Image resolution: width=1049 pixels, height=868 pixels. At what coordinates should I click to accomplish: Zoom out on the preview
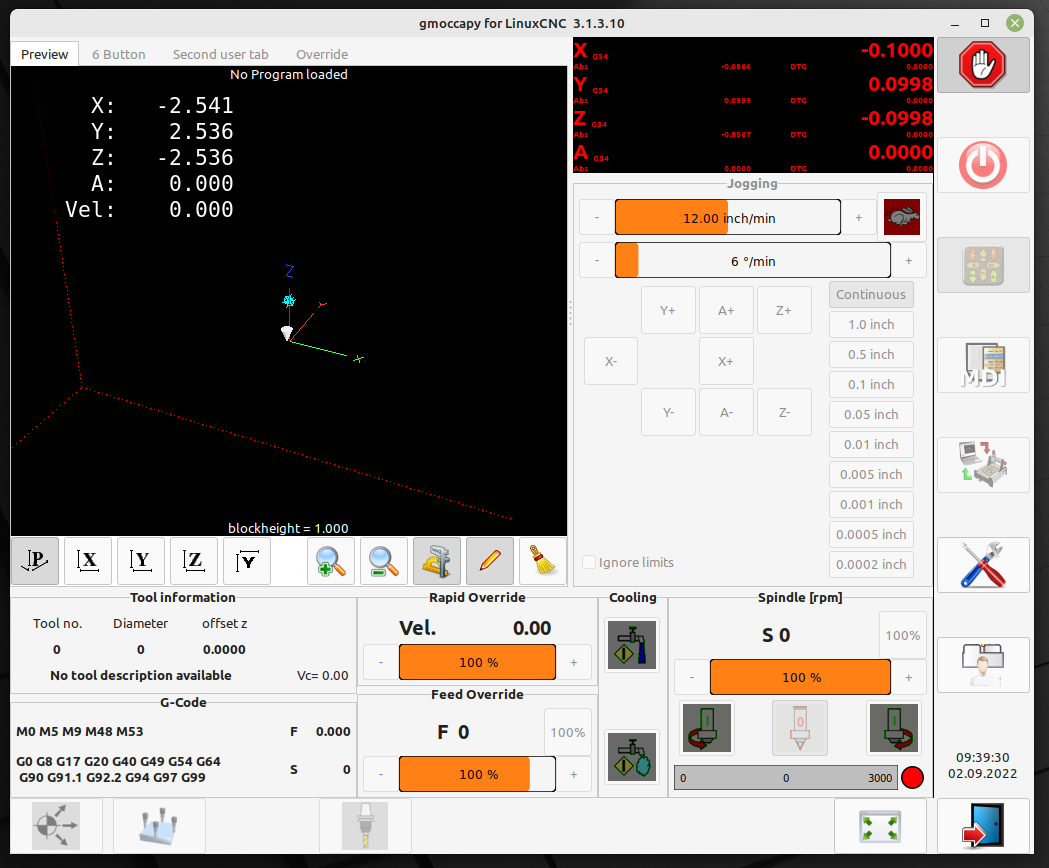tap(383, 561)
